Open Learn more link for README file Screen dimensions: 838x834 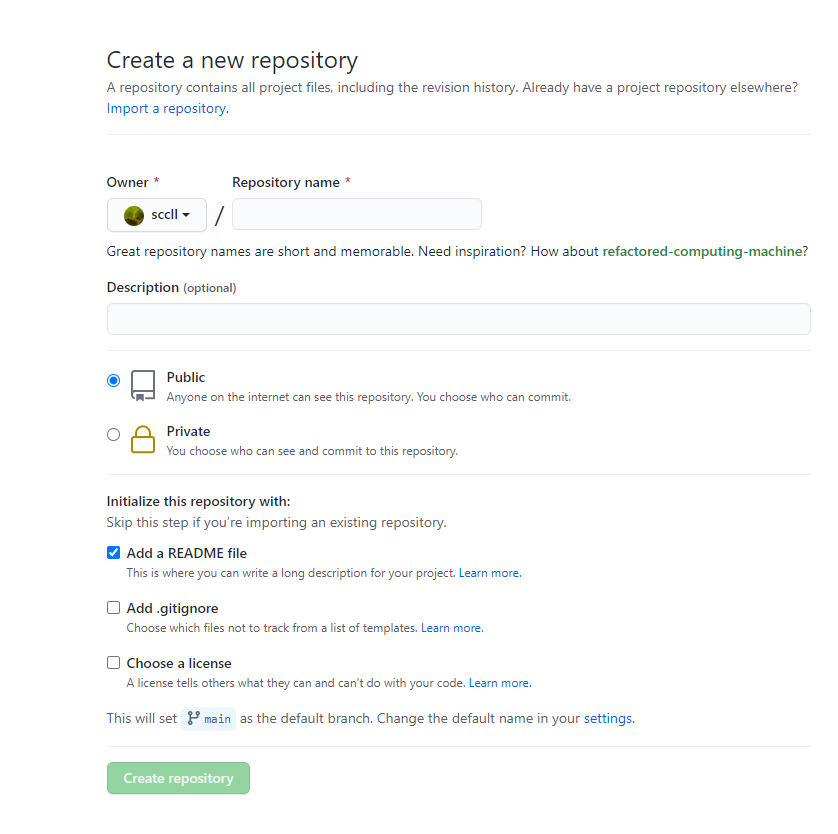click(489, 573)
